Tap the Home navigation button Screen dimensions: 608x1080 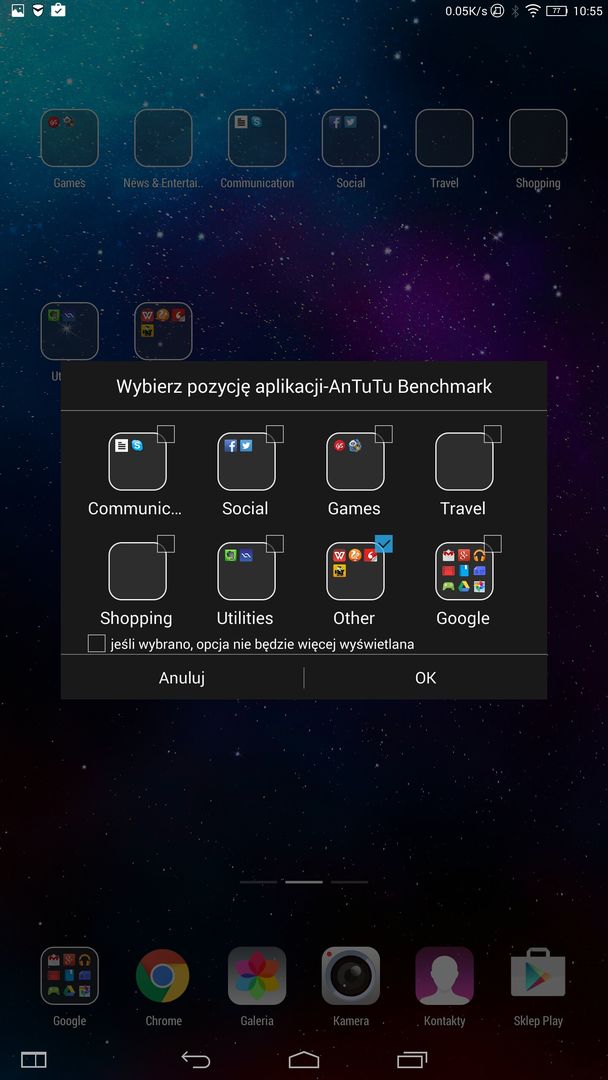click(x=304, y=1059)
